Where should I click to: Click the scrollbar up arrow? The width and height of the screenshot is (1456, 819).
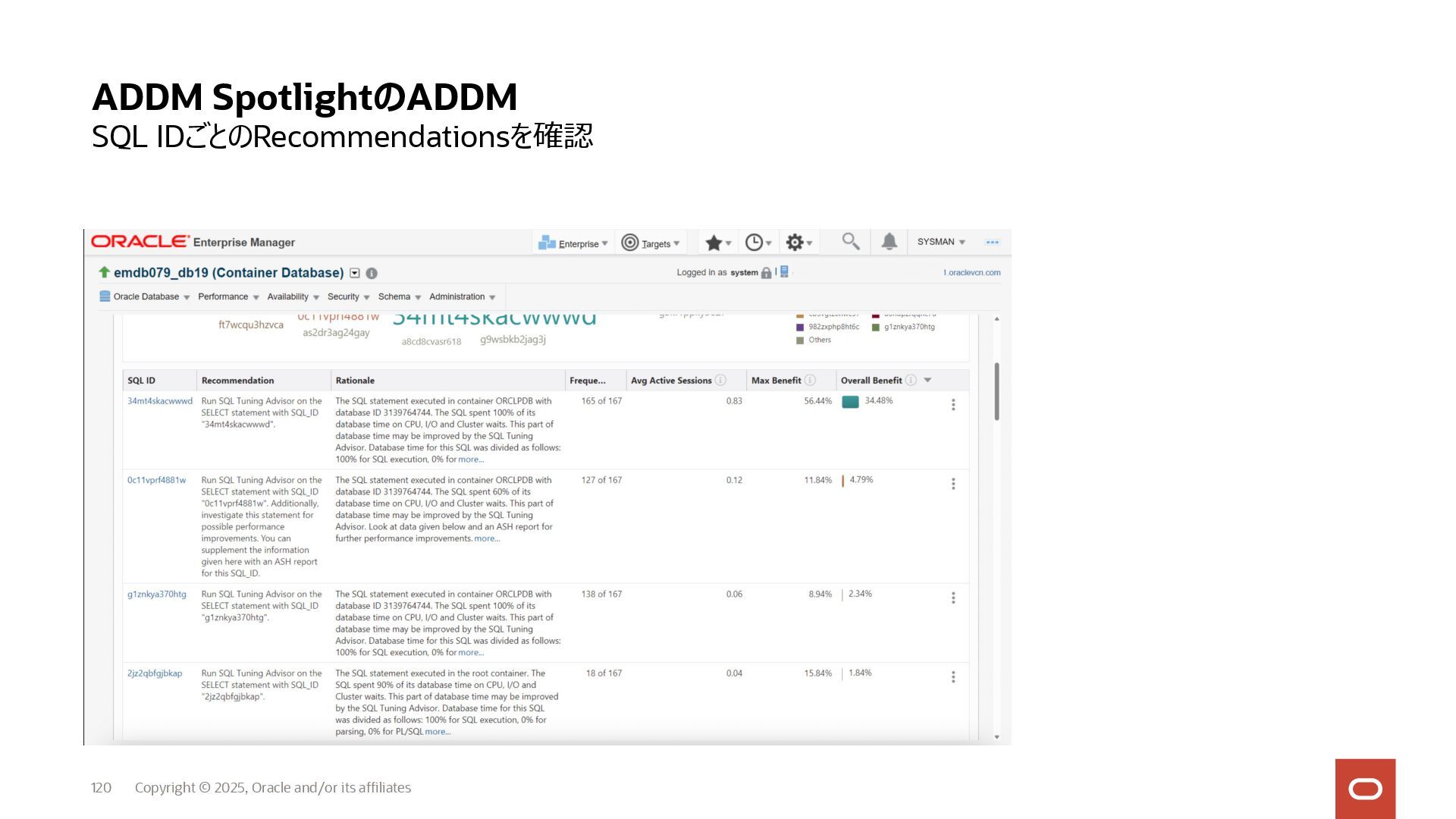pyautogui.click(x=996, y=319)
